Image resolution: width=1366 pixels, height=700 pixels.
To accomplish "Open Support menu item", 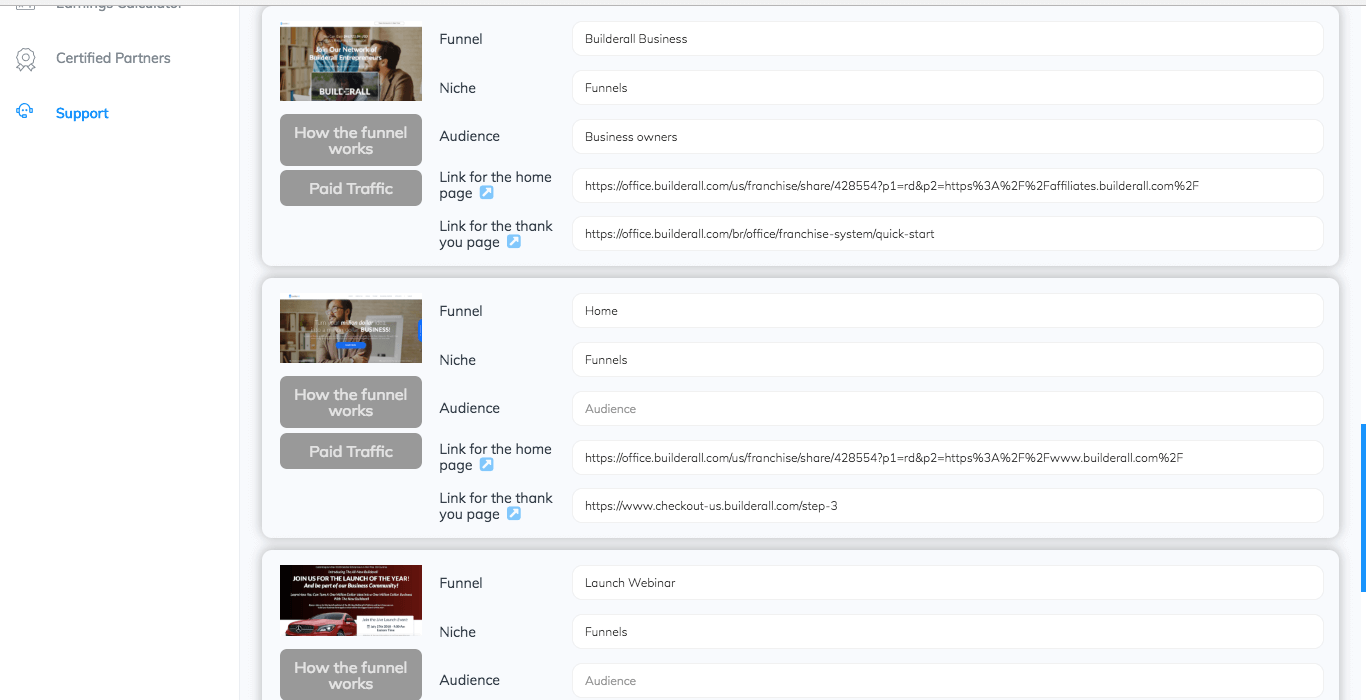I will (x=82, y=113).
